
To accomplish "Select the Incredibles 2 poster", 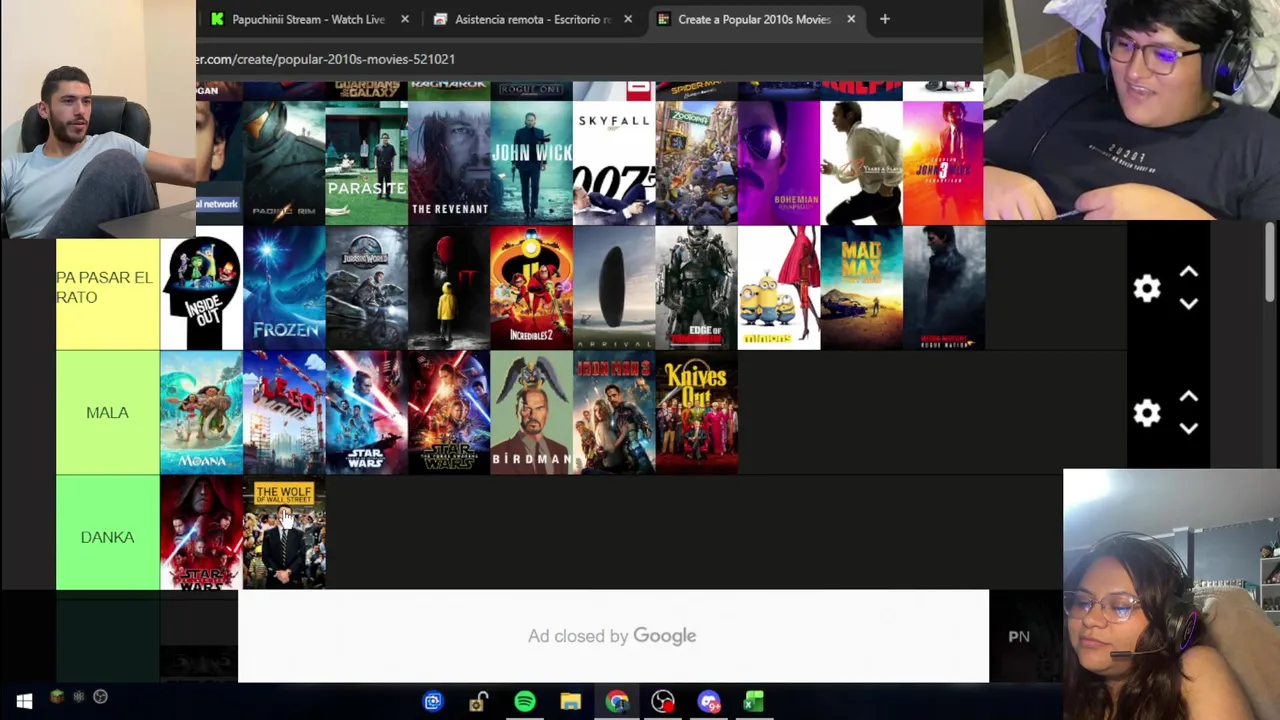I will point(531,288).
